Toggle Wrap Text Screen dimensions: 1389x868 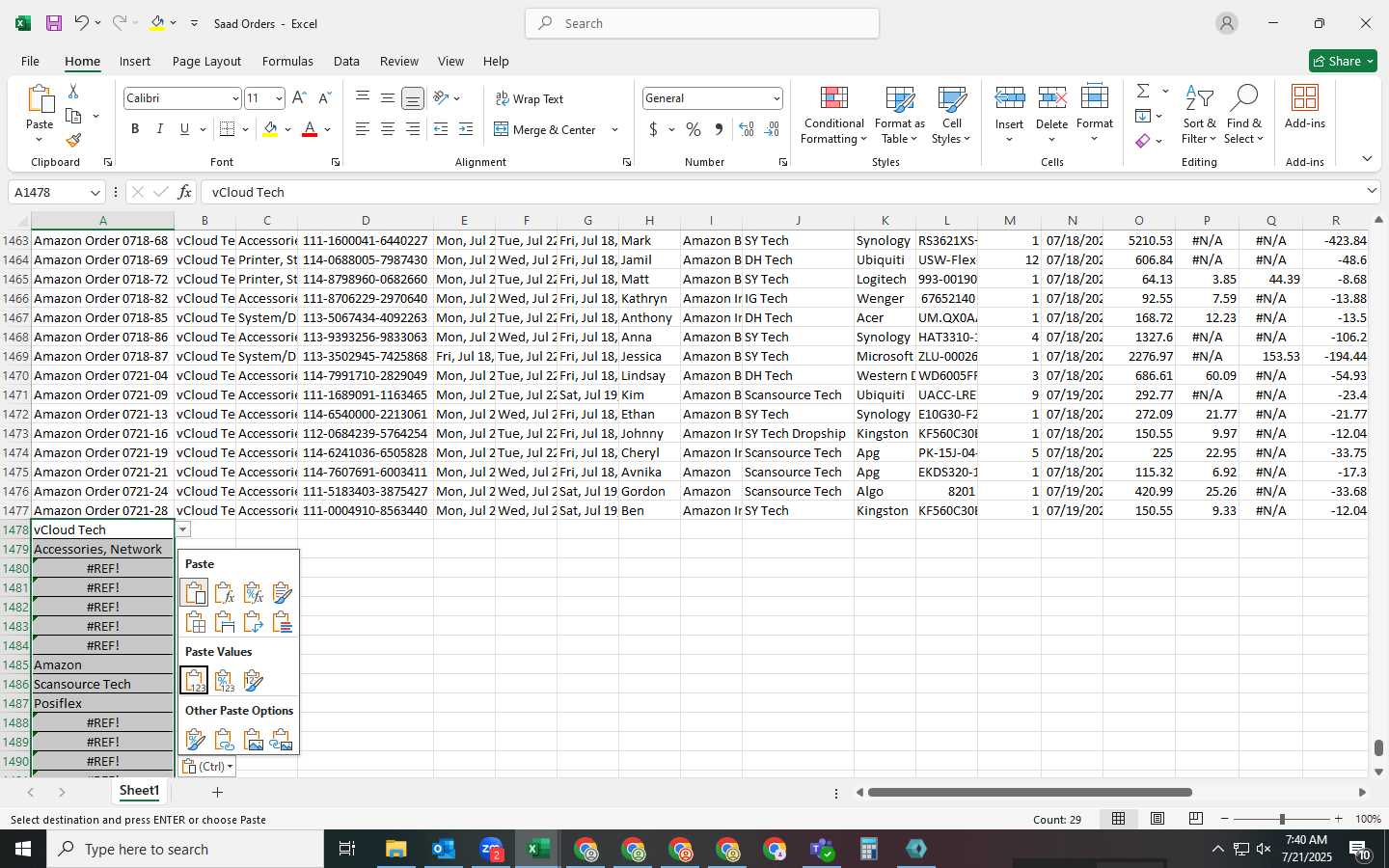[529, 99]
